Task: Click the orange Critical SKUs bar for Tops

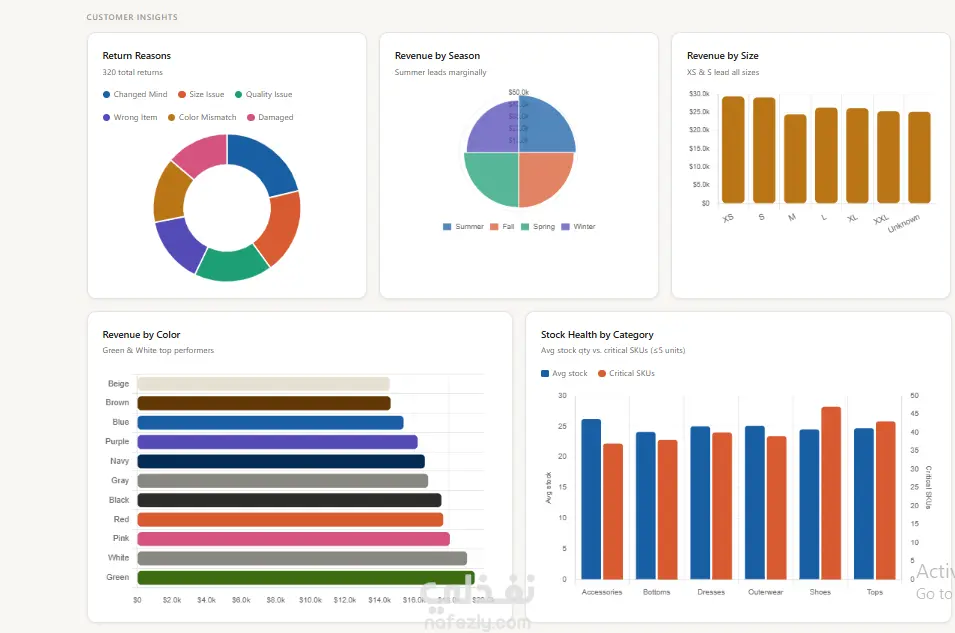Action: 886,500
